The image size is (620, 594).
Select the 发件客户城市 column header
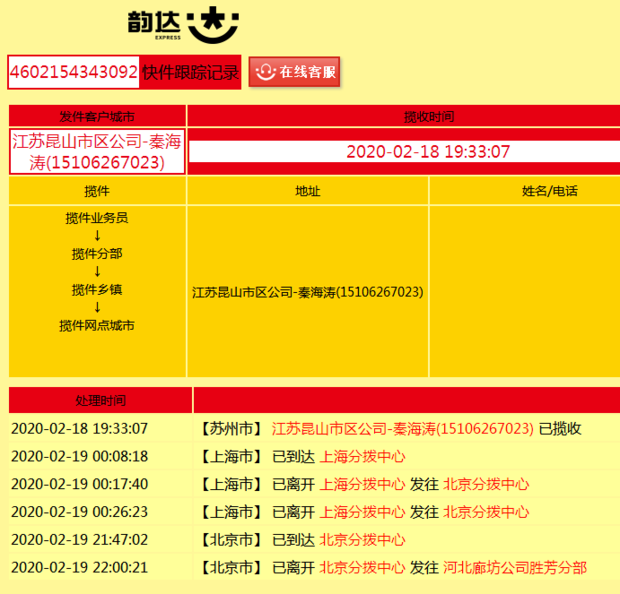click(x=97, y=116)
